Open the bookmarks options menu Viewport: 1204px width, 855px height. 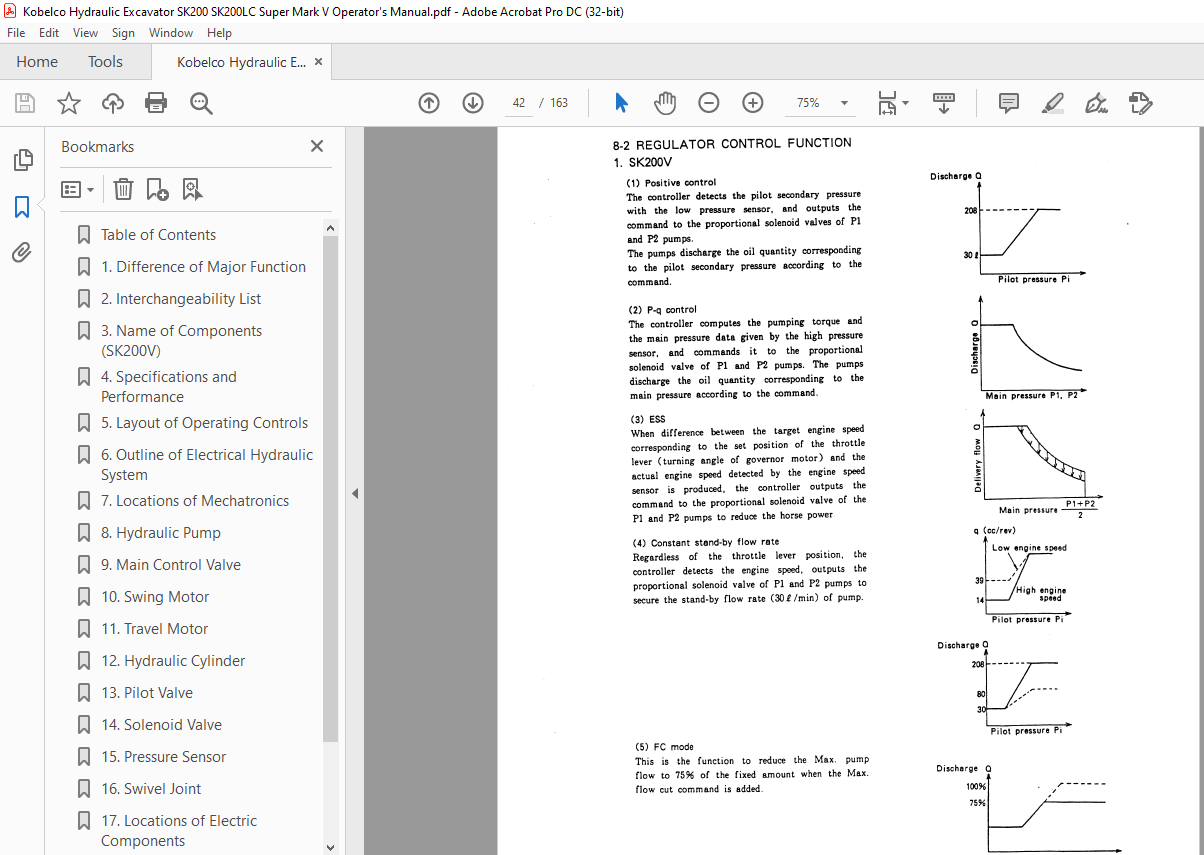77,189
